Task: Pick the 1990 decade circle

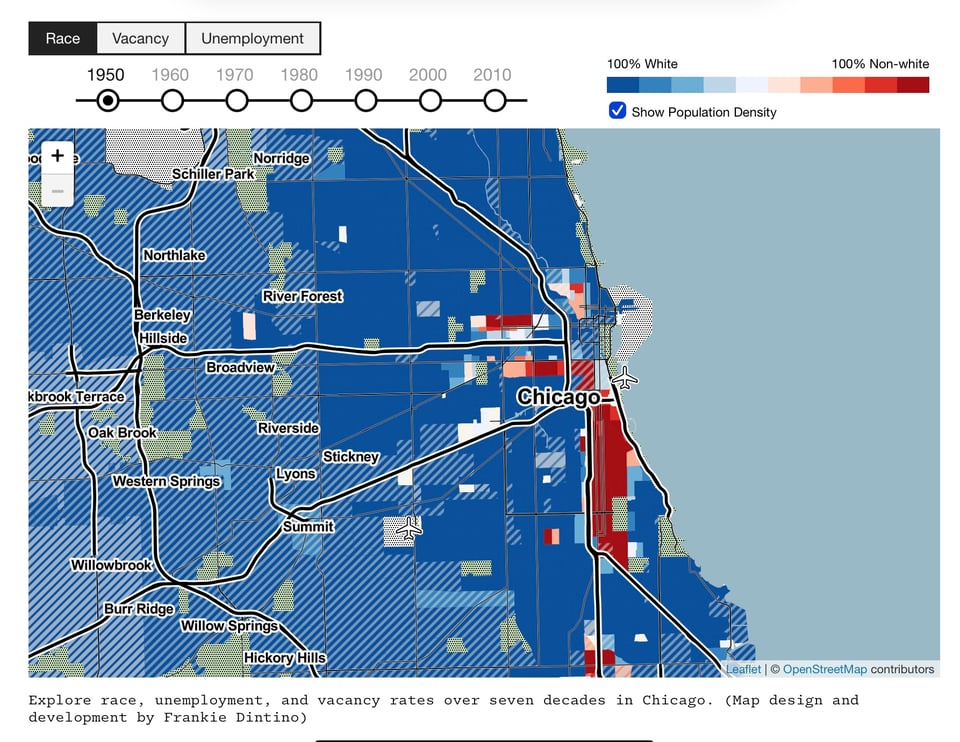Action: (x=366, y=101)
